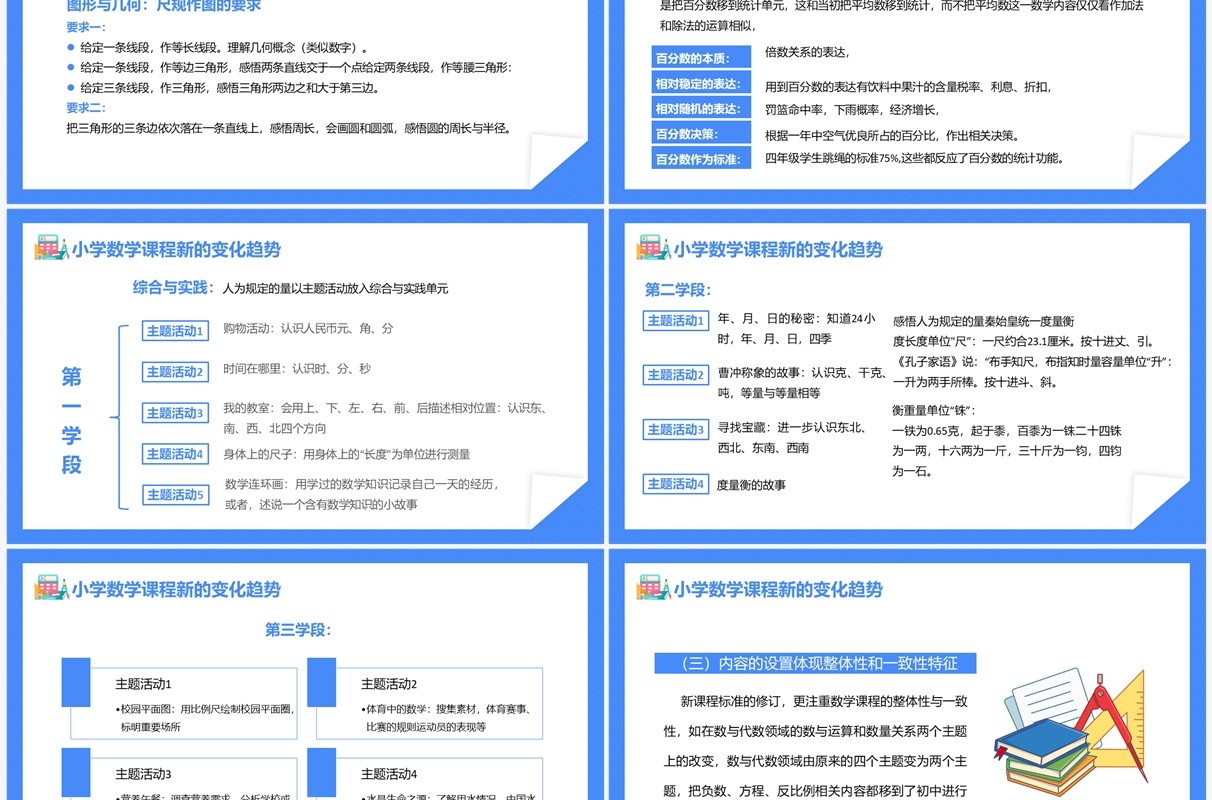Click the calculator icon on the 第三学段 slide
1212x800 pixels.
(51, 588)
